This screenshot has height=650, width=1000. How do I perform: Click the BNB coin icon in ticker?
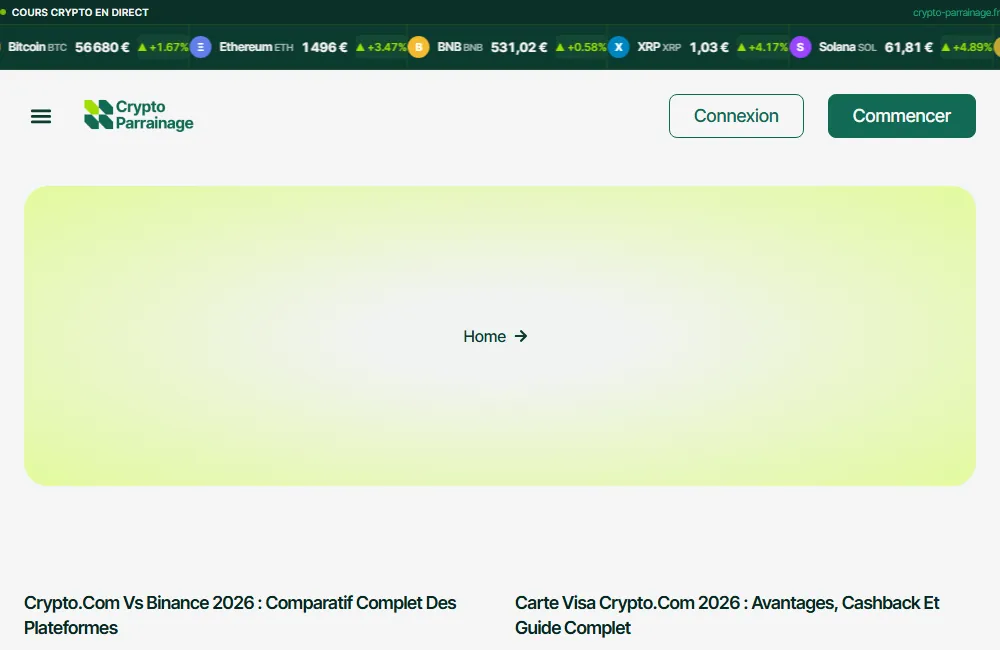(418, 47)
